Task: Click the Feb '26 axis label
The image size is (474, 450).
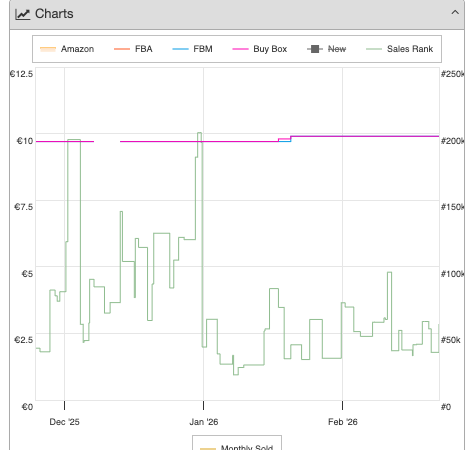Action: 343,422
